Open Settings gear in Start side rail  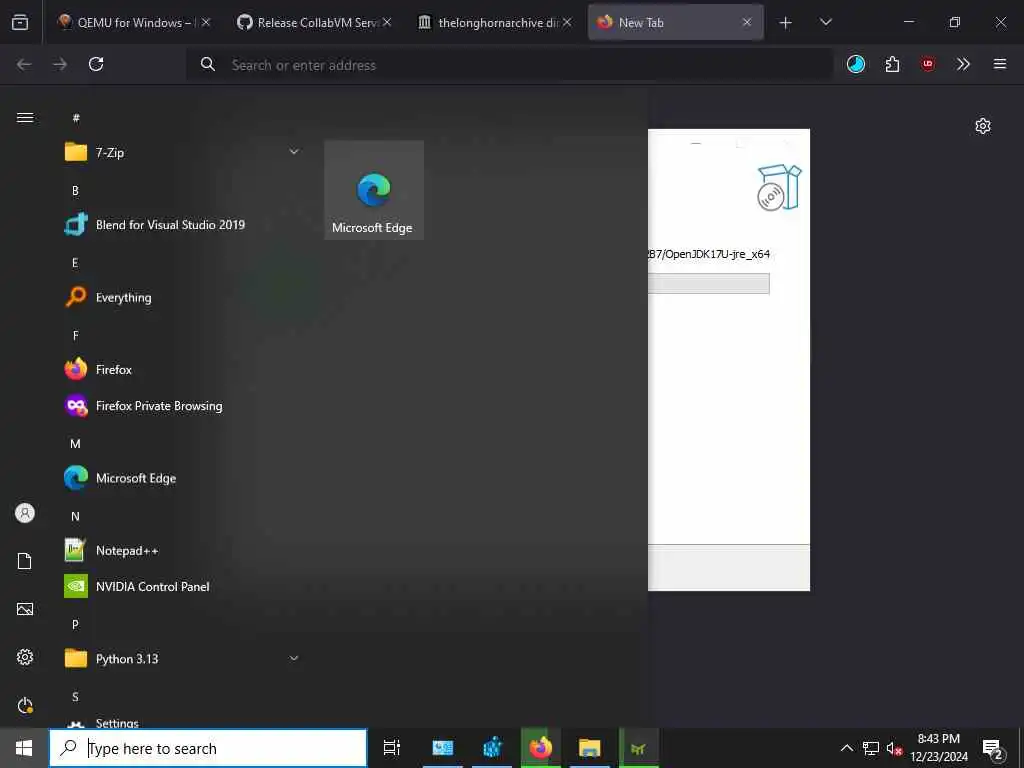point(25,657)
